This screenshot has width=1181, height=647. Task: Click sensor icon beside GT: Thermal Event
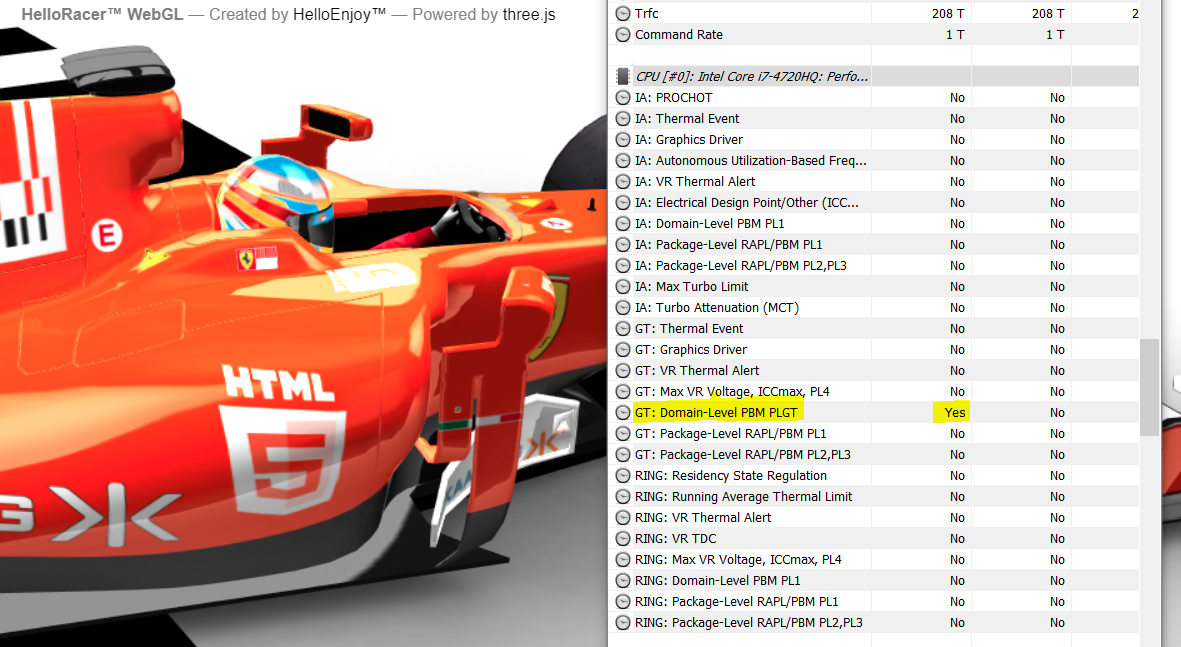623,329
